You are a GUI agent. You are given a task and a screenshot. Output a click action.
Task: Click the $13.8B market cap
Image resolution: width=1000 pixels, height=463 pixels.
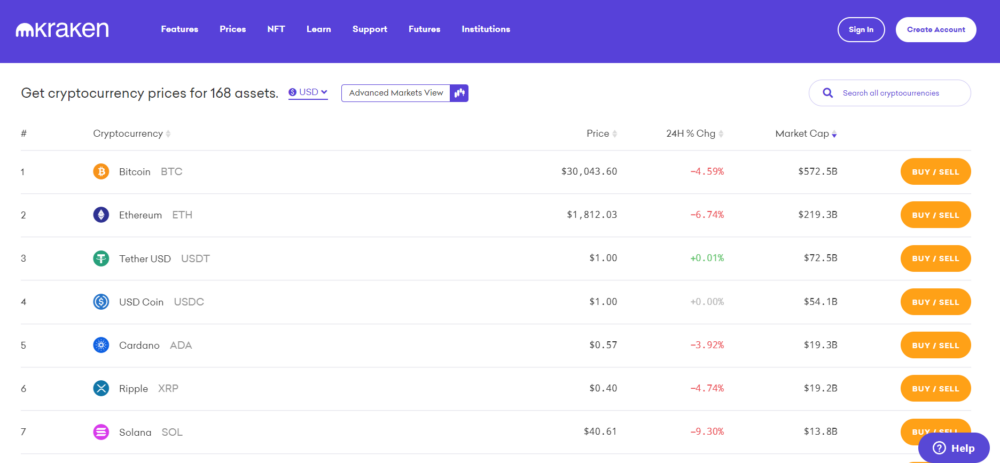tap(820, 432)
